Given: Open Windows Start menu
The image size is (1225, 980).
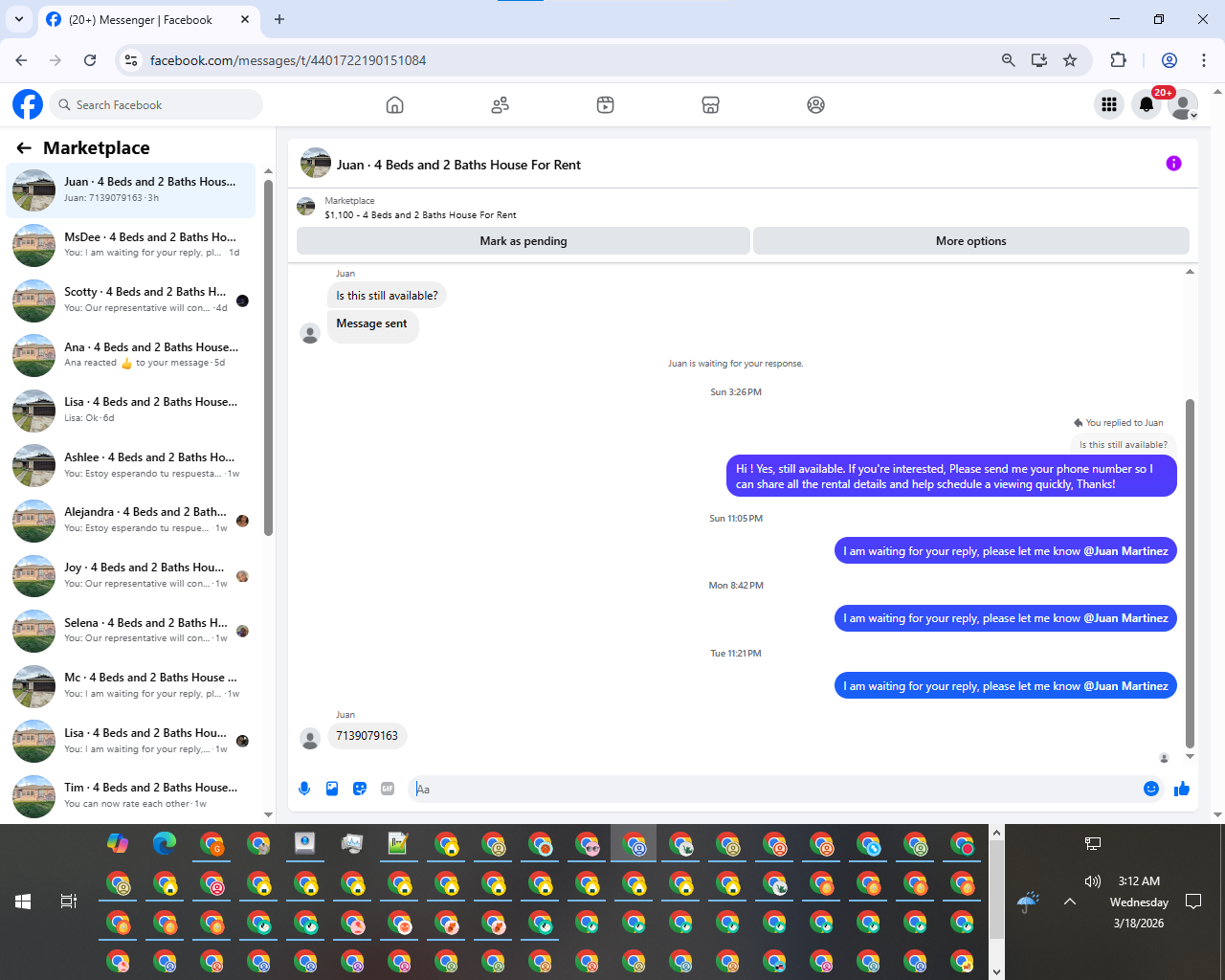Looking at the screenshot, I should coord(23,902).
